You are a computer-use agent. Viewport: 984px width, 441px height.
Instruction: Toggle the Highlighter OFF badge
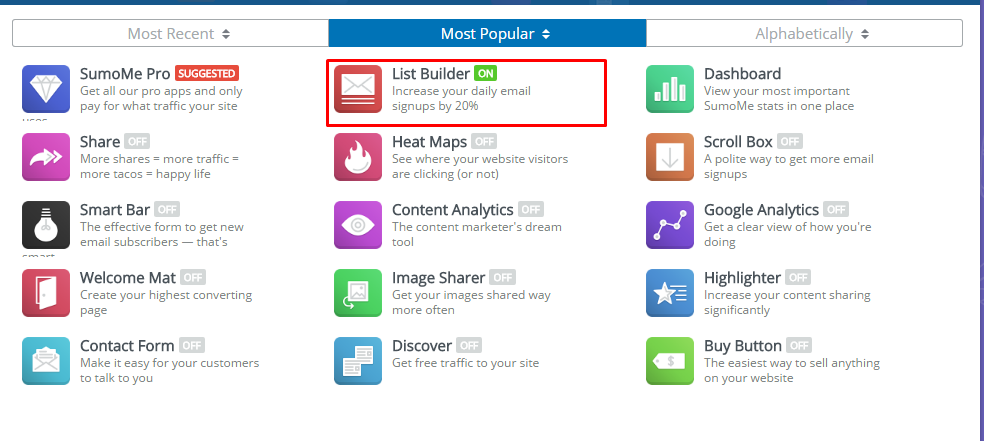click(x=798, y=277)
